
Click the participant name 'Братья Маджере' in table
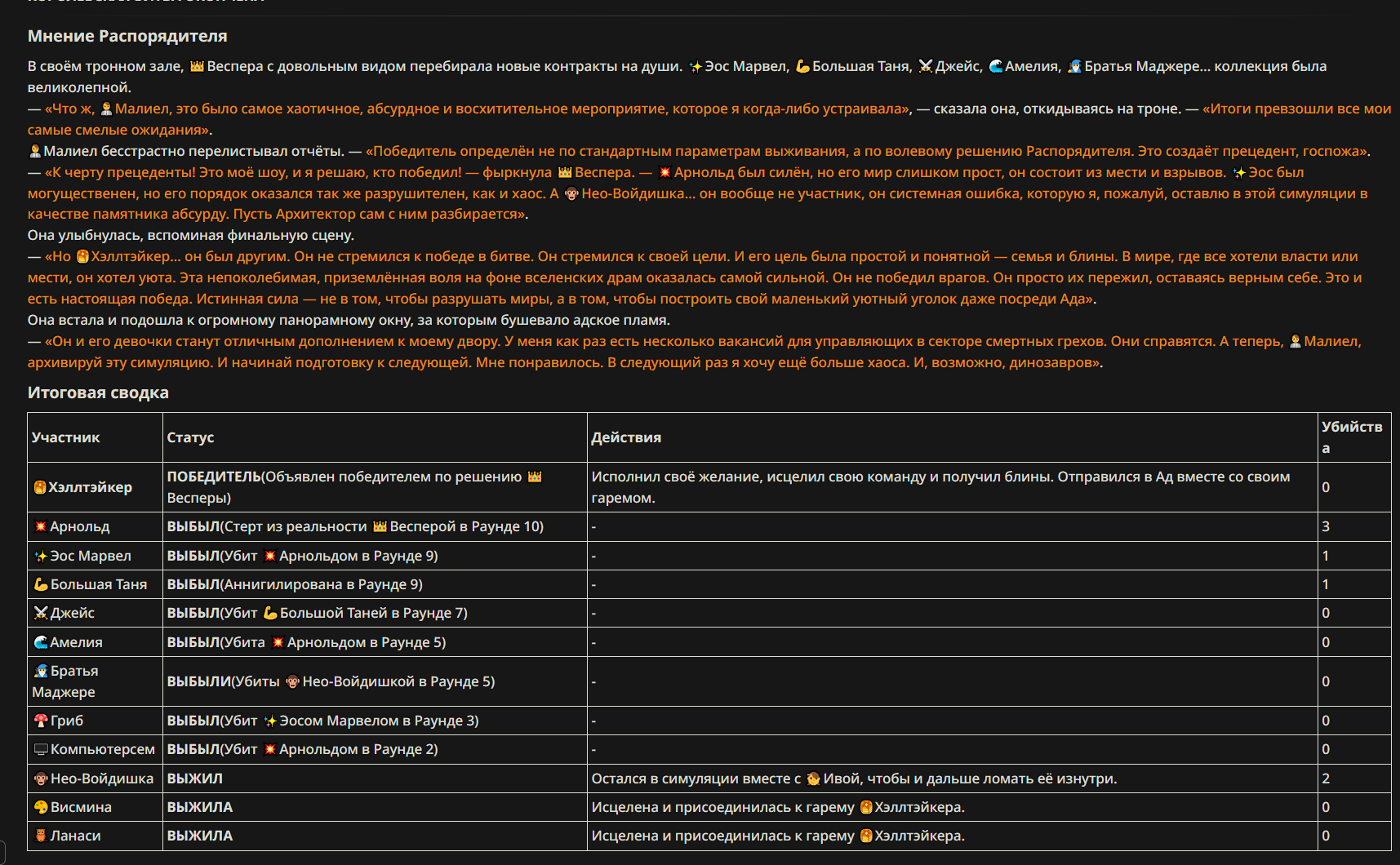click(x=65, y=681)
